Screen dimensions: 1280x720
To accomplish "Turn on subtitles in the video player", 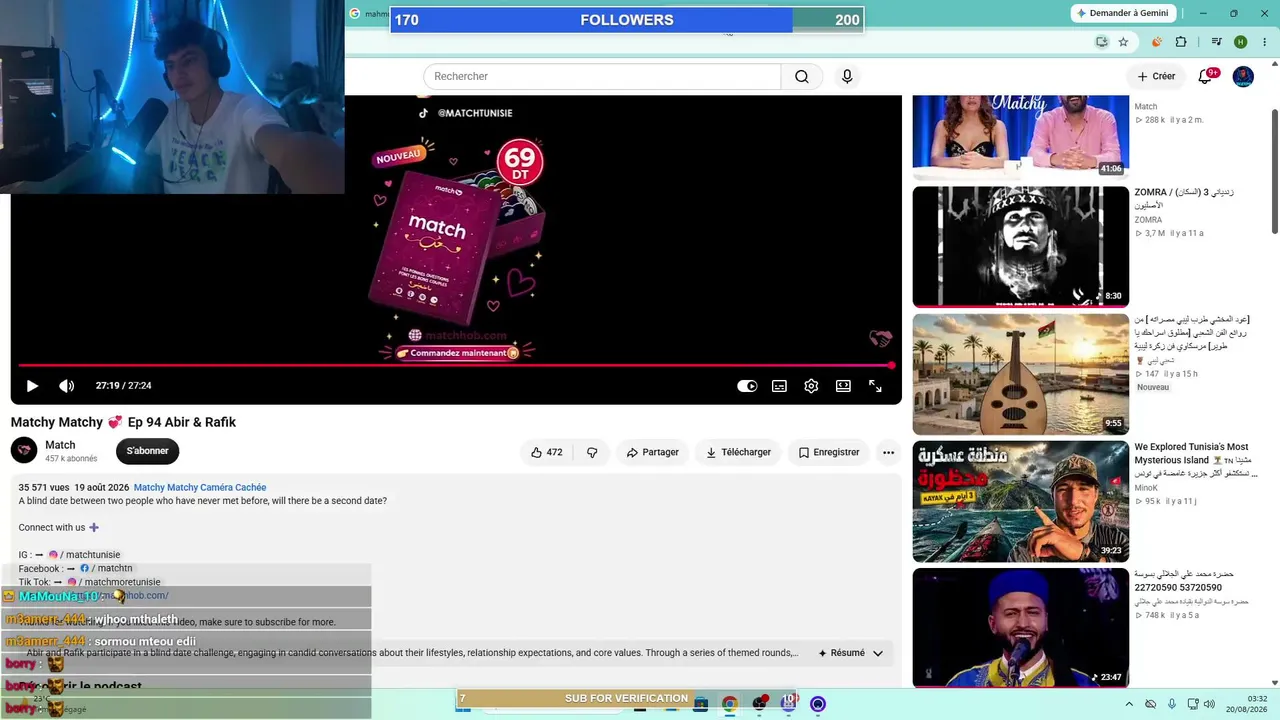I will click(x=779, y=386).
